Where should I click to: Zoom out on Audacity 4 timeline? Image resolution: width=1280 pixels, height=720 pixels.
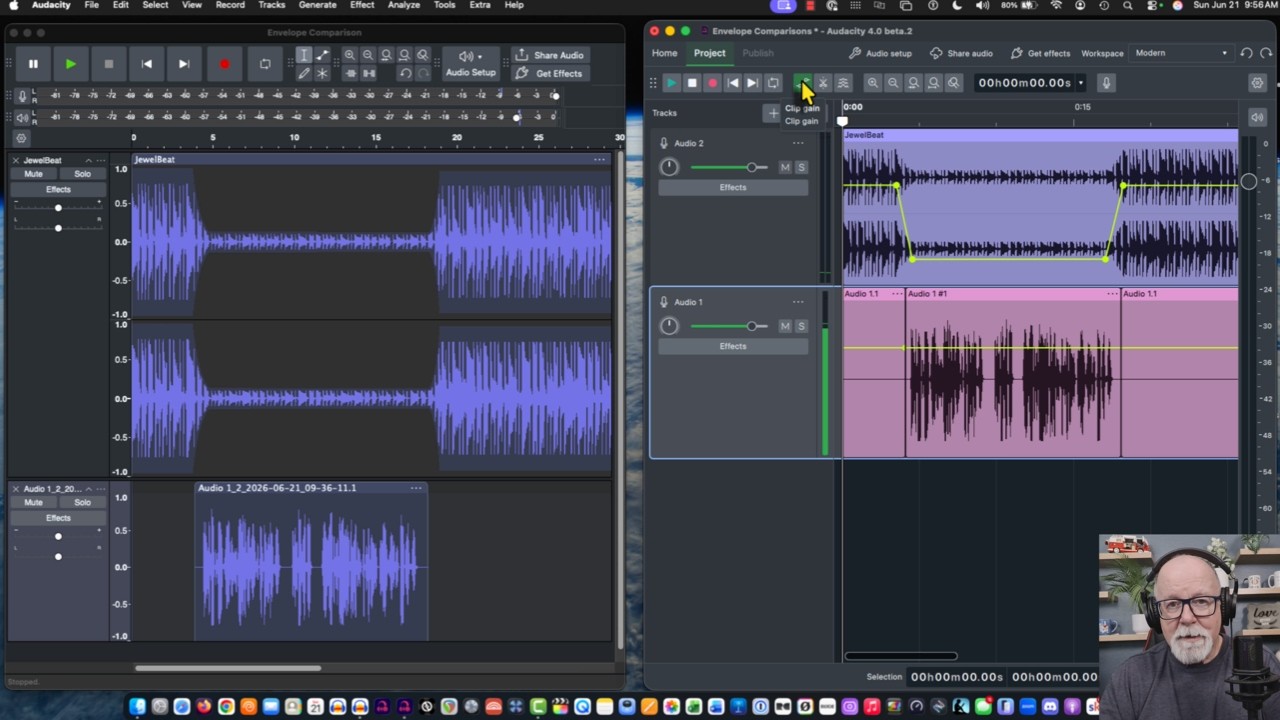pos(893,83)
